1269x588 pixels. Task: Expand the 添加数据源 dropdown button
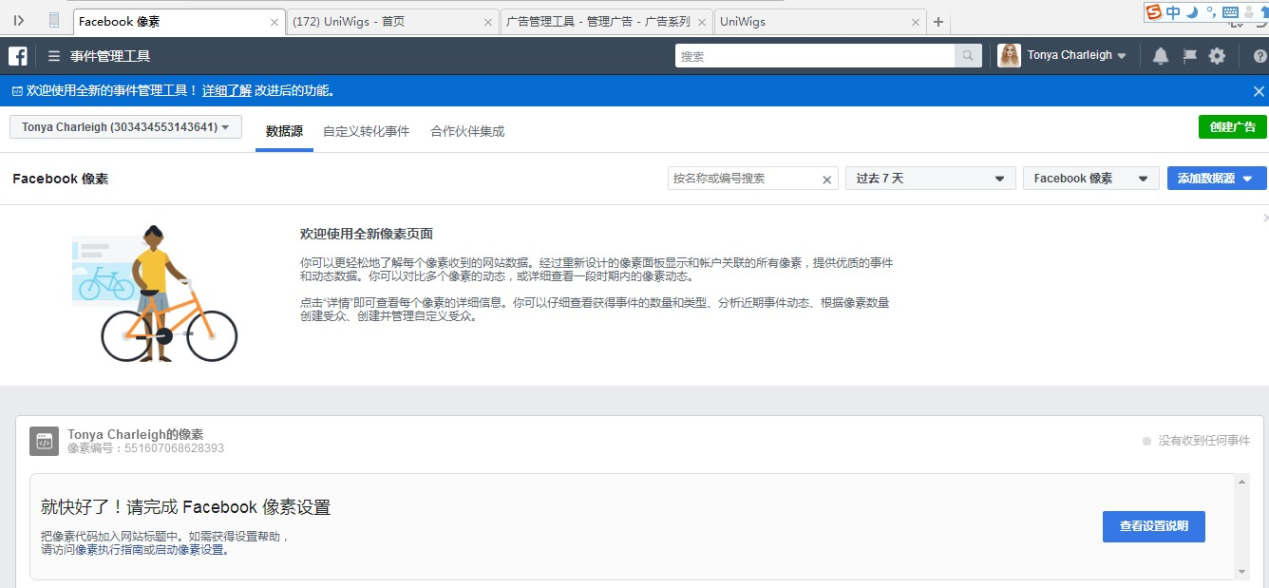click(x=1216, y=178)
